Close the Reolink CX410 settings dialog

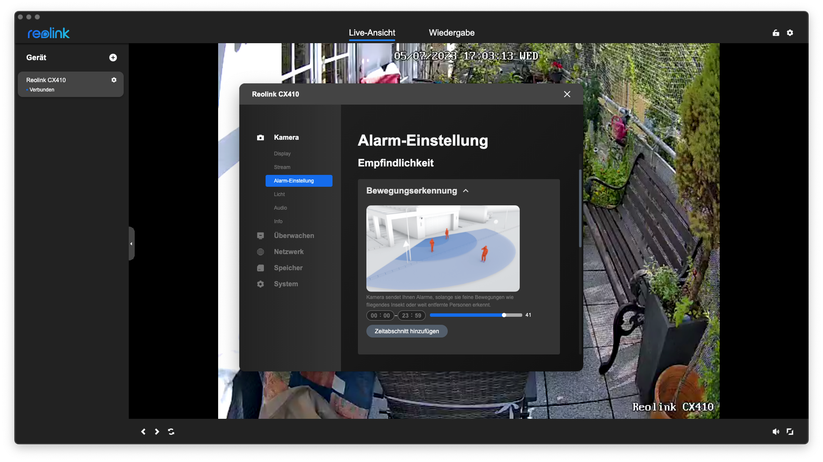click(x=567, y=94)
